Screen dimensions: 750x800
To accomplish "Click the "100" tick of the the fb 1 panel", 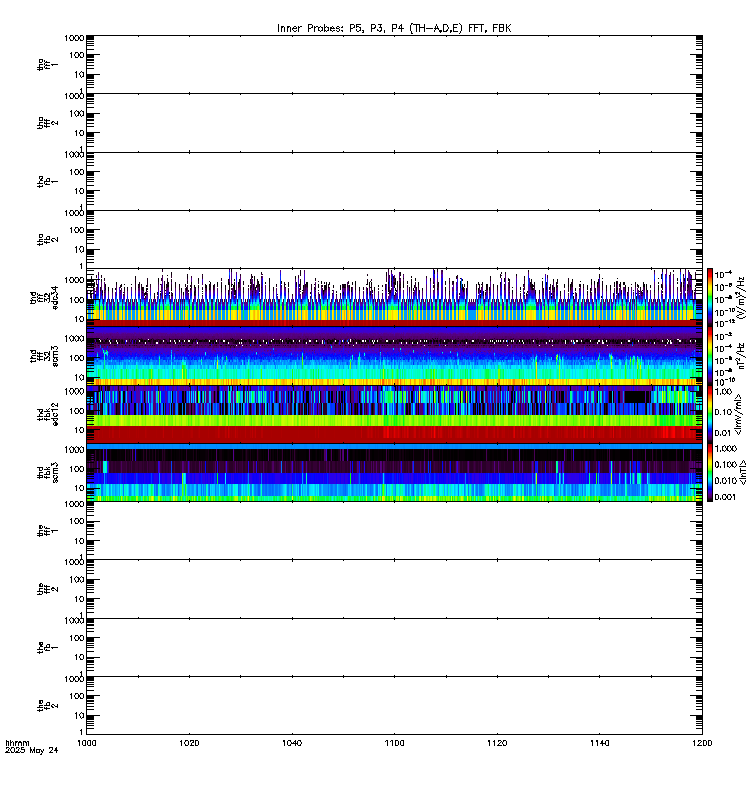I will click(77, 638).
